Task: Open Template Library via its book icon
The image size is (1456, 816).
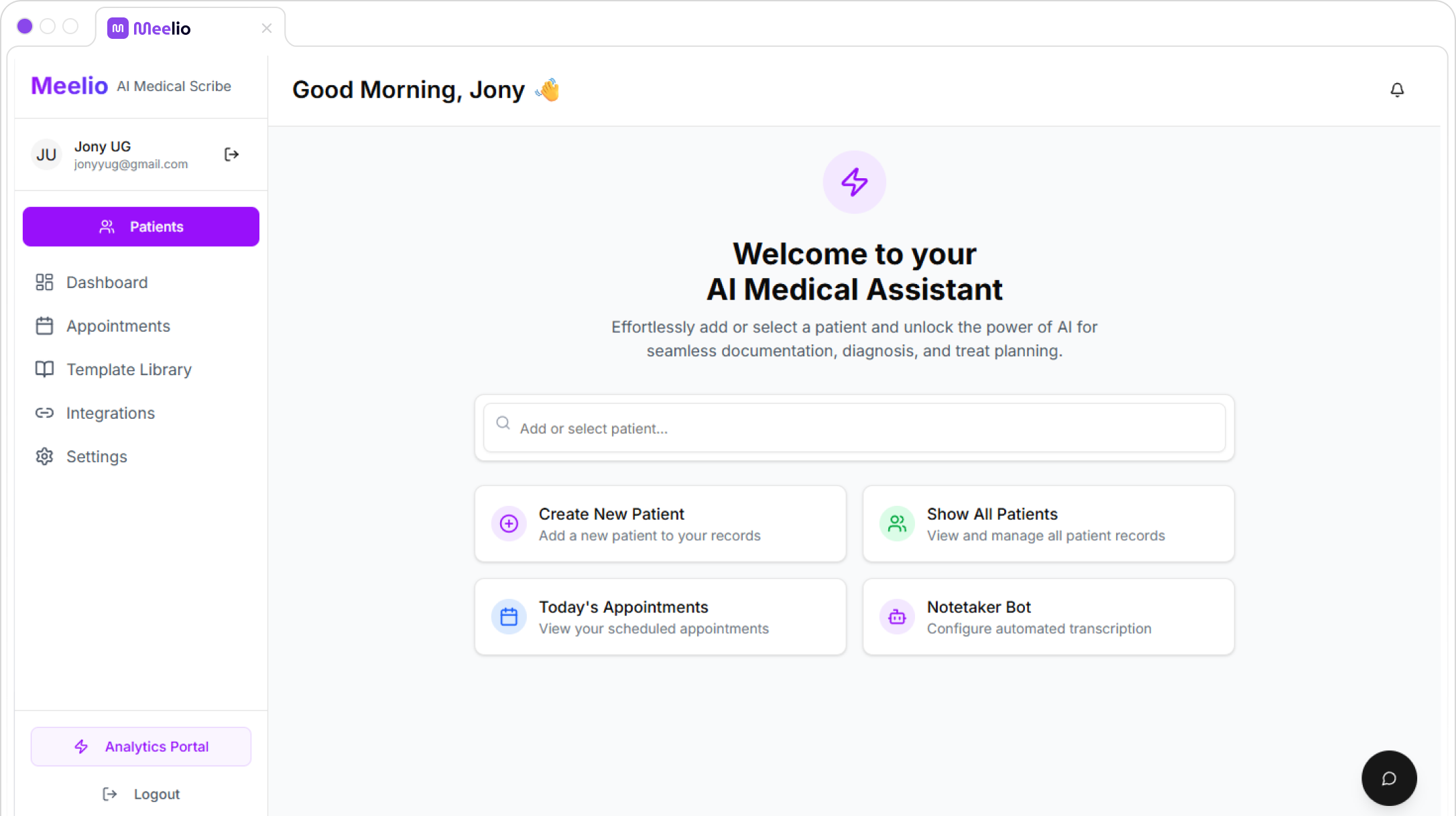Action: tap(44, 369)
